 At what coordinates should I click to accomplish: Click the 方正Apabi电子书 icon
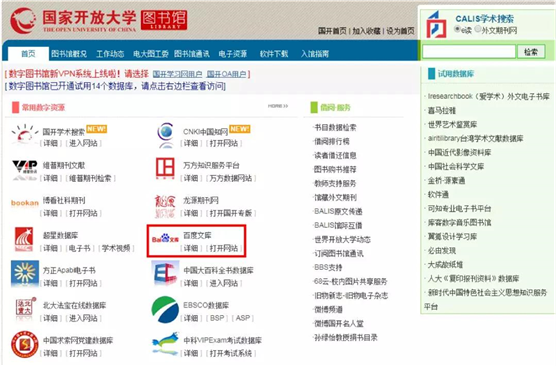(25, 273)
